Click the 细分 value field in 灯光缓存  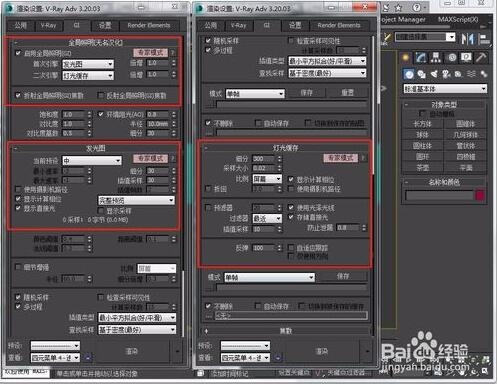pyautogui.click(x=263, y=158)
